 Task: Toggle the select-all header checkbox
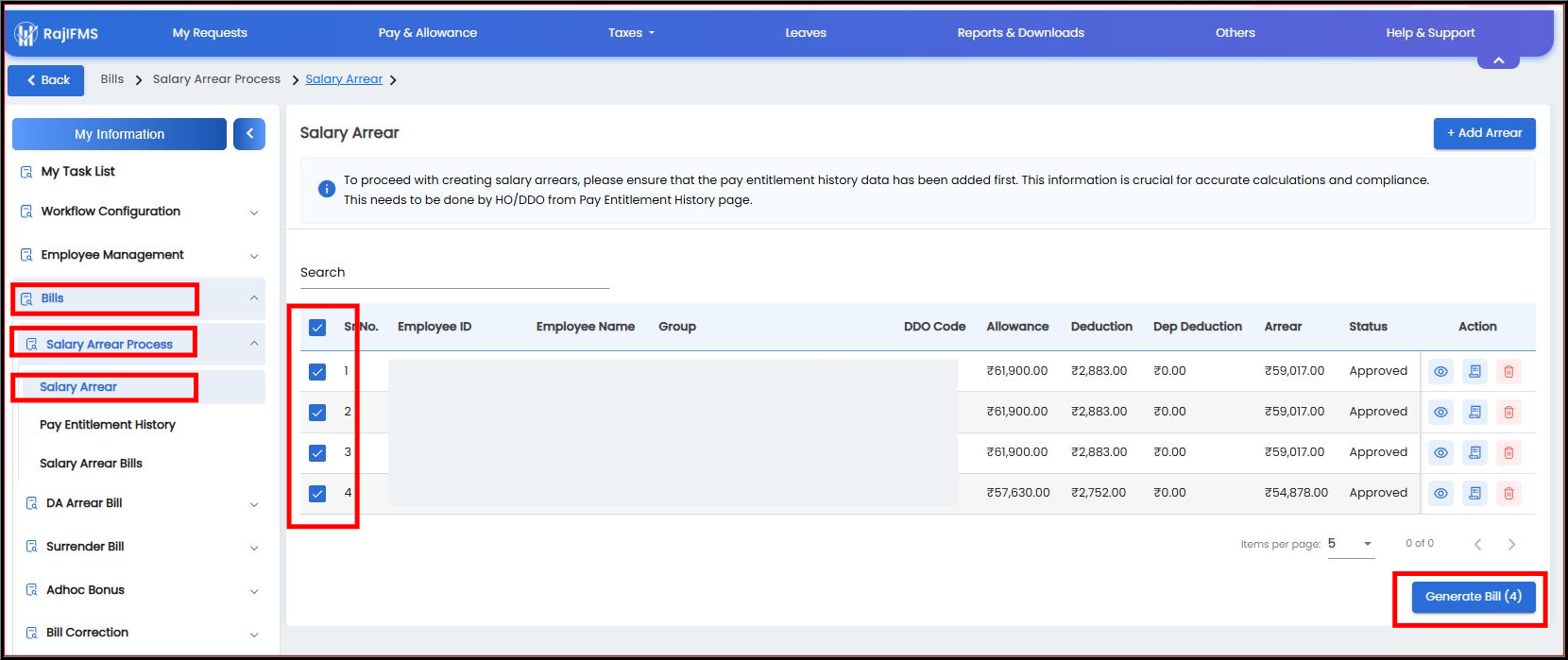pyautogui.click(x=317, y=328)
